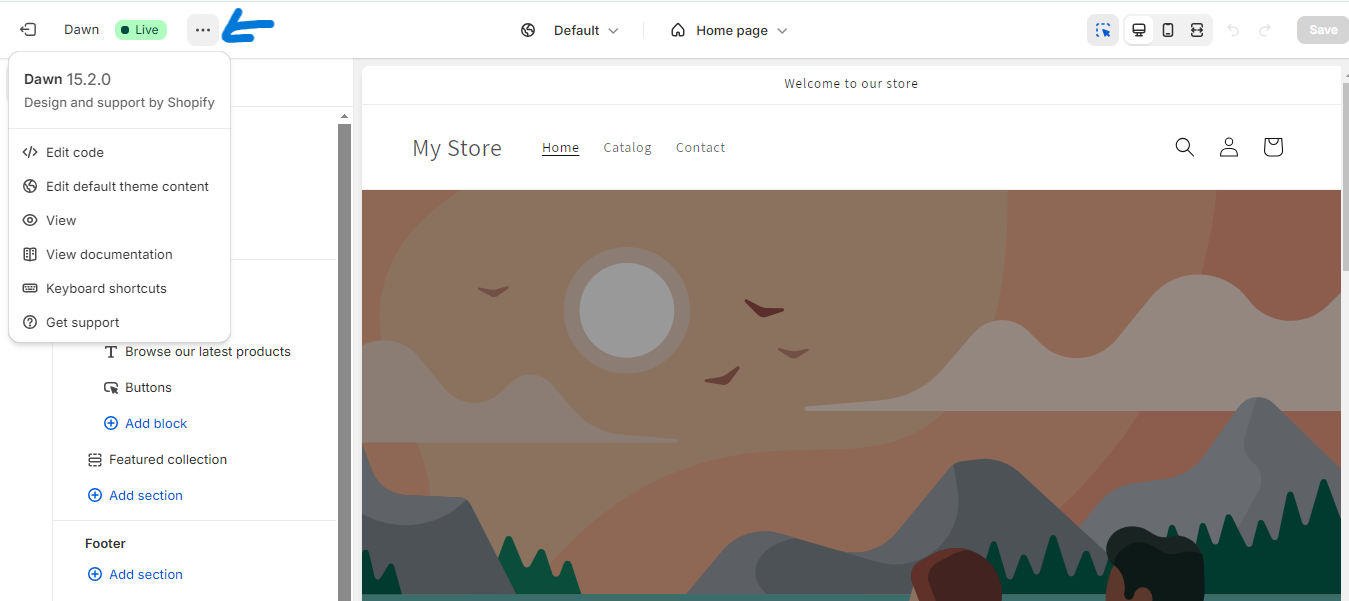Switch to desktop preview icon
The height and width of the screenshot is (601, 1349).
tap(1138, 30)
